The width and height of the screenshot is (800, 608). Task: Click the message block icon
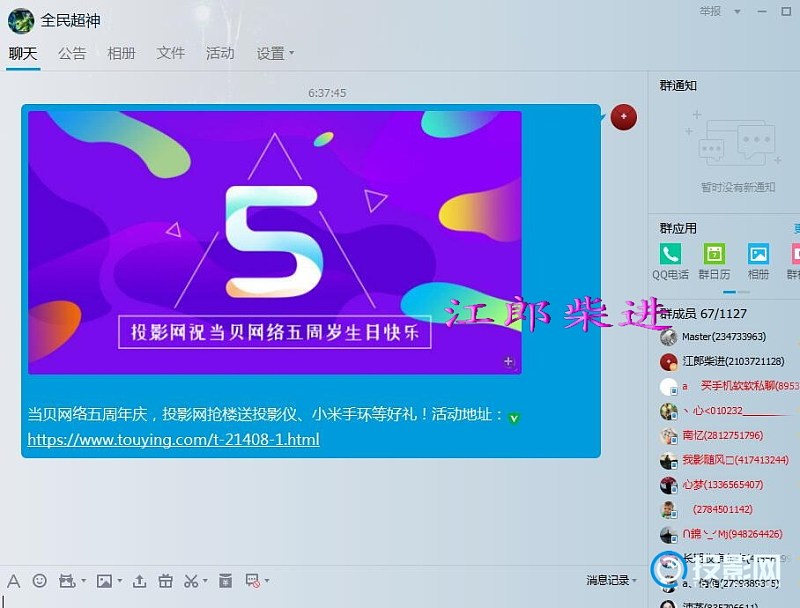point(253,580)
